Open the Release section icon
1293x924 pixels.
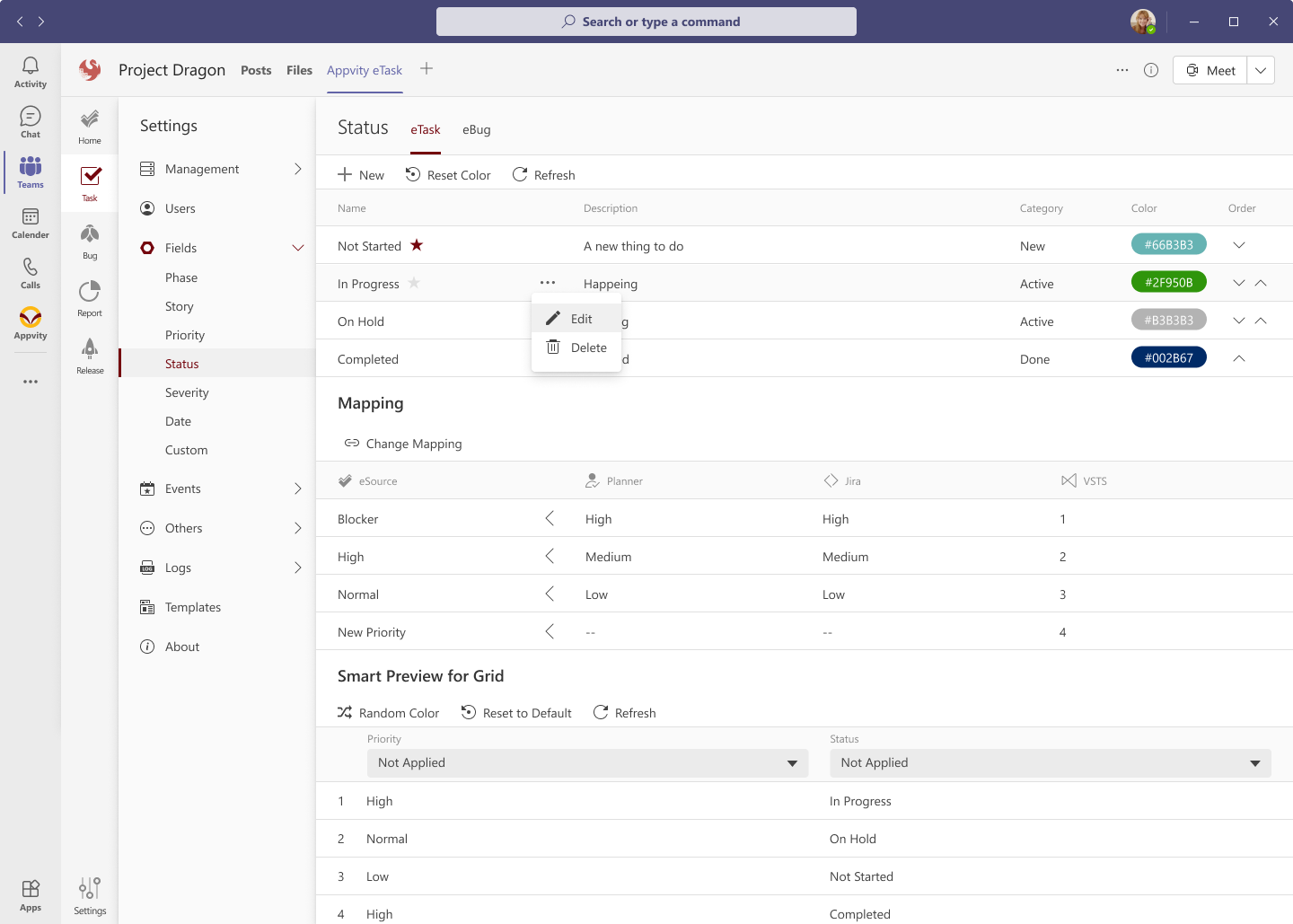(x=89, y=350)
